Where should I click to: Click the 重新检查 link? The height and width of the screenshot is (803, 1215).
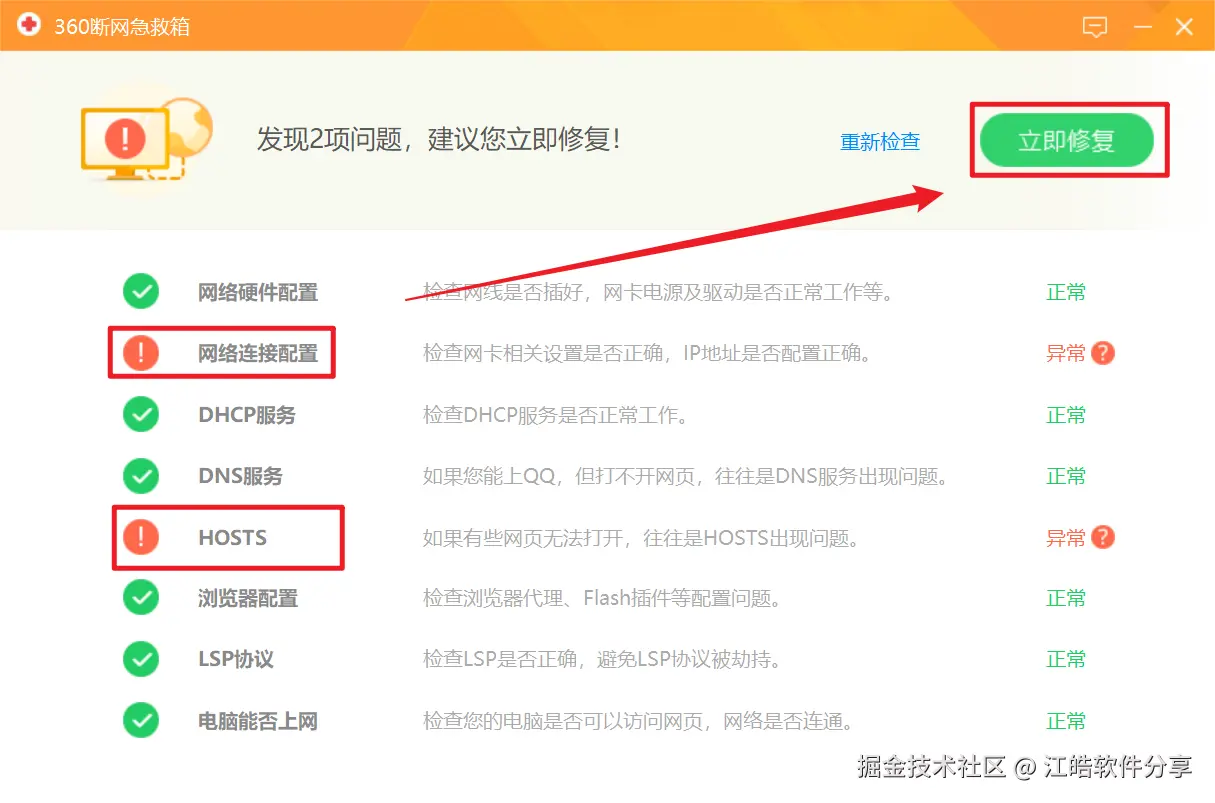click(880, 142)
